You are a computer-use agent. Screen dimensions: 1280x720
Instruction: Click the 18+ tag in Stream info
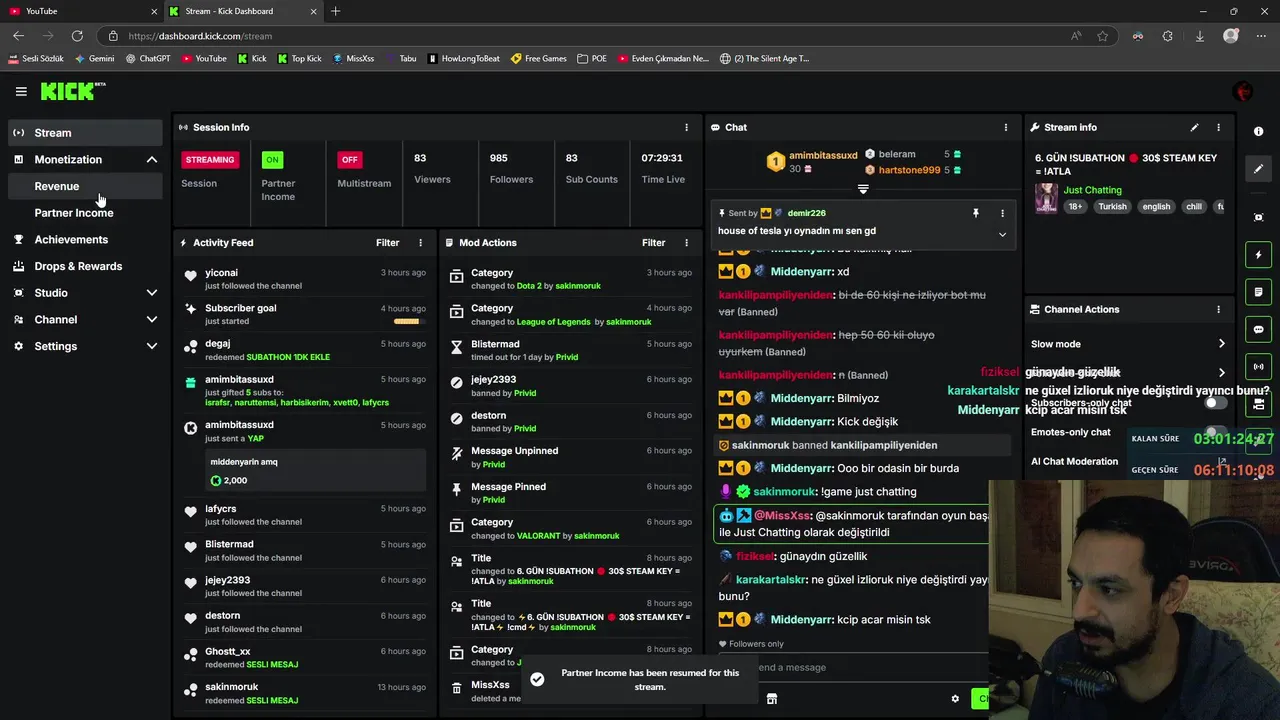(1075, 207)
